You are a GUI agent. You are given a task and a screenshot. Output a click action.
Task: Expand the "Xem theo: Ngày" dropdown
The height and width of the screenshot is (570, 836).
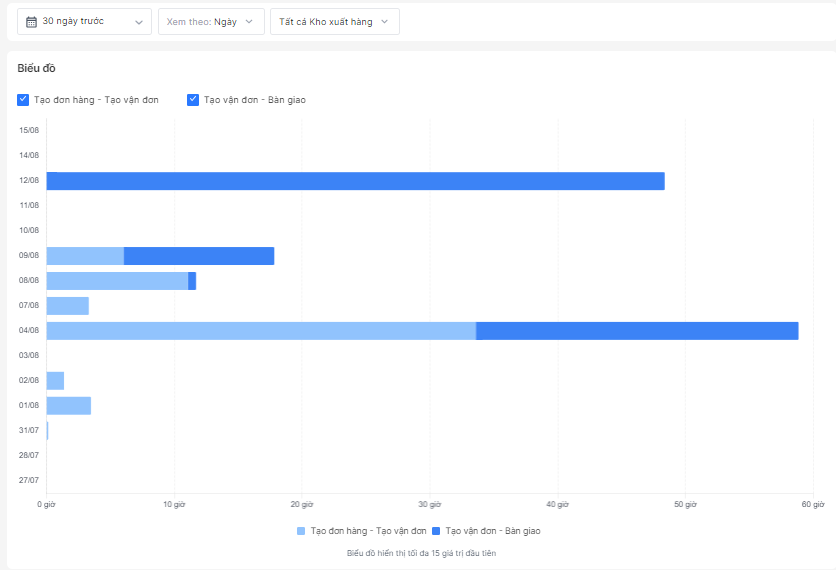(211, 22)
